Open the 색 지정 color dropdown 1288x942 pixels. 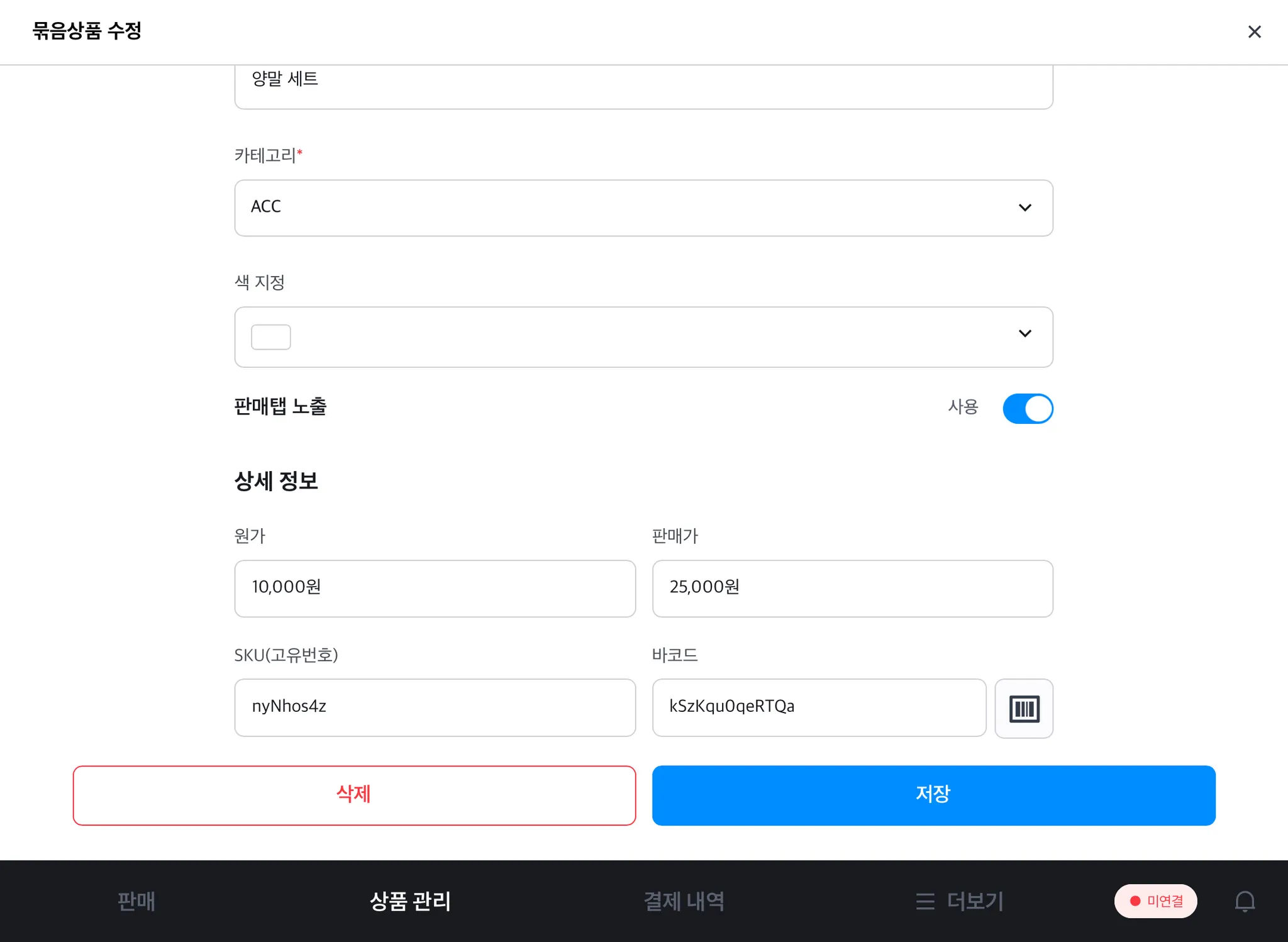(x=643, y=336)
